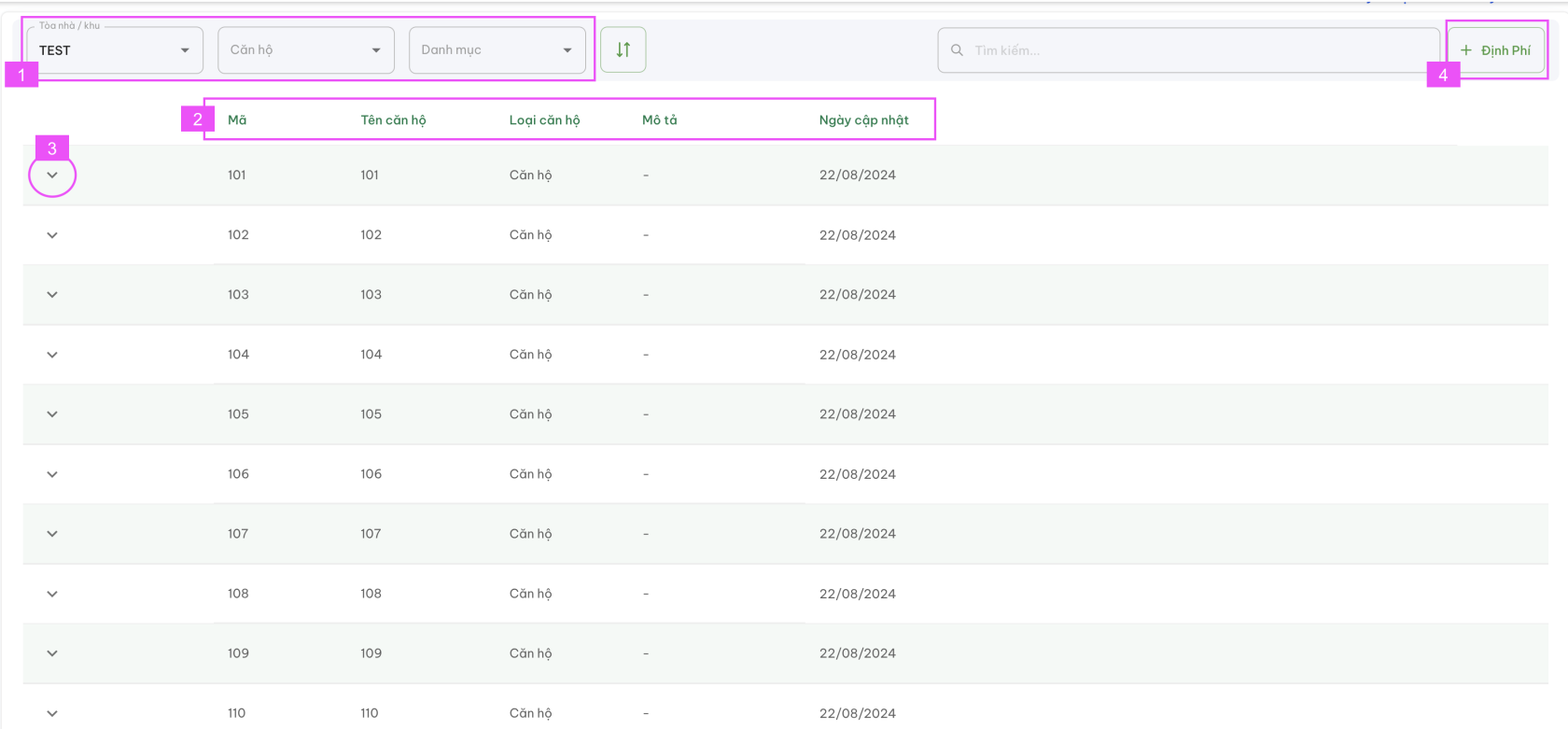Click the Mô tả dash in row 103

(x=646, y=295)
